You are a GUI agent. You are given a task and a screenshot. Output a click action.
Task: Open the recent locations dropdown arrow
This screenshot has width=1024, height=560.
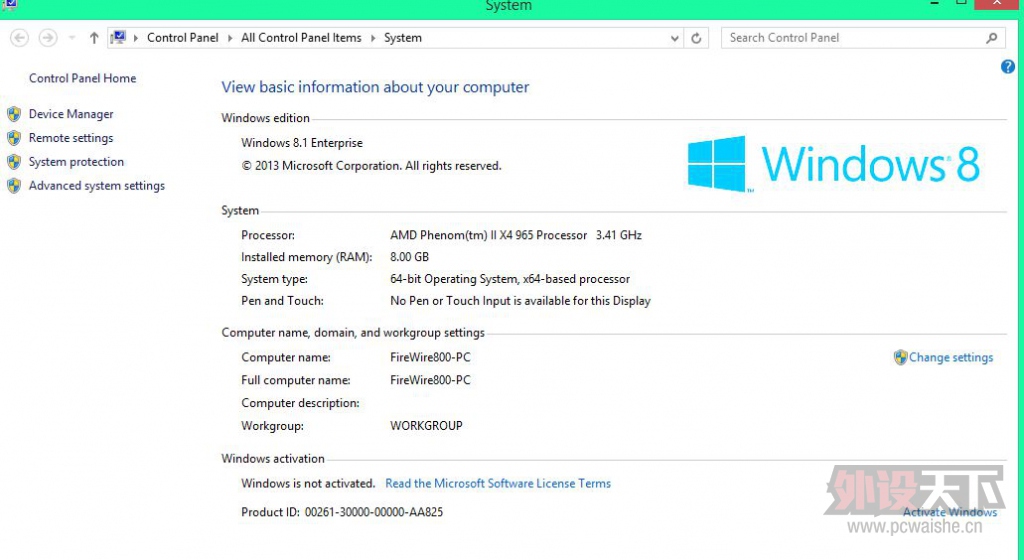72,38
